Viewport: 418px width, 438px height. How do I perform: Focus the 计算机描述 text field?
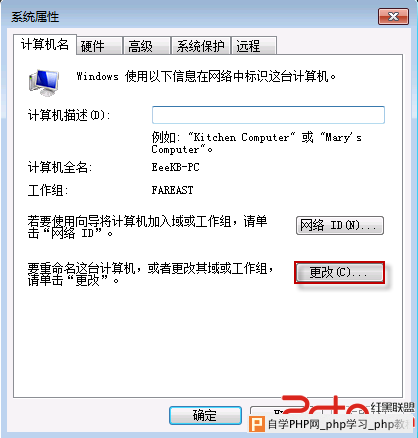click(x=268, y=115)
